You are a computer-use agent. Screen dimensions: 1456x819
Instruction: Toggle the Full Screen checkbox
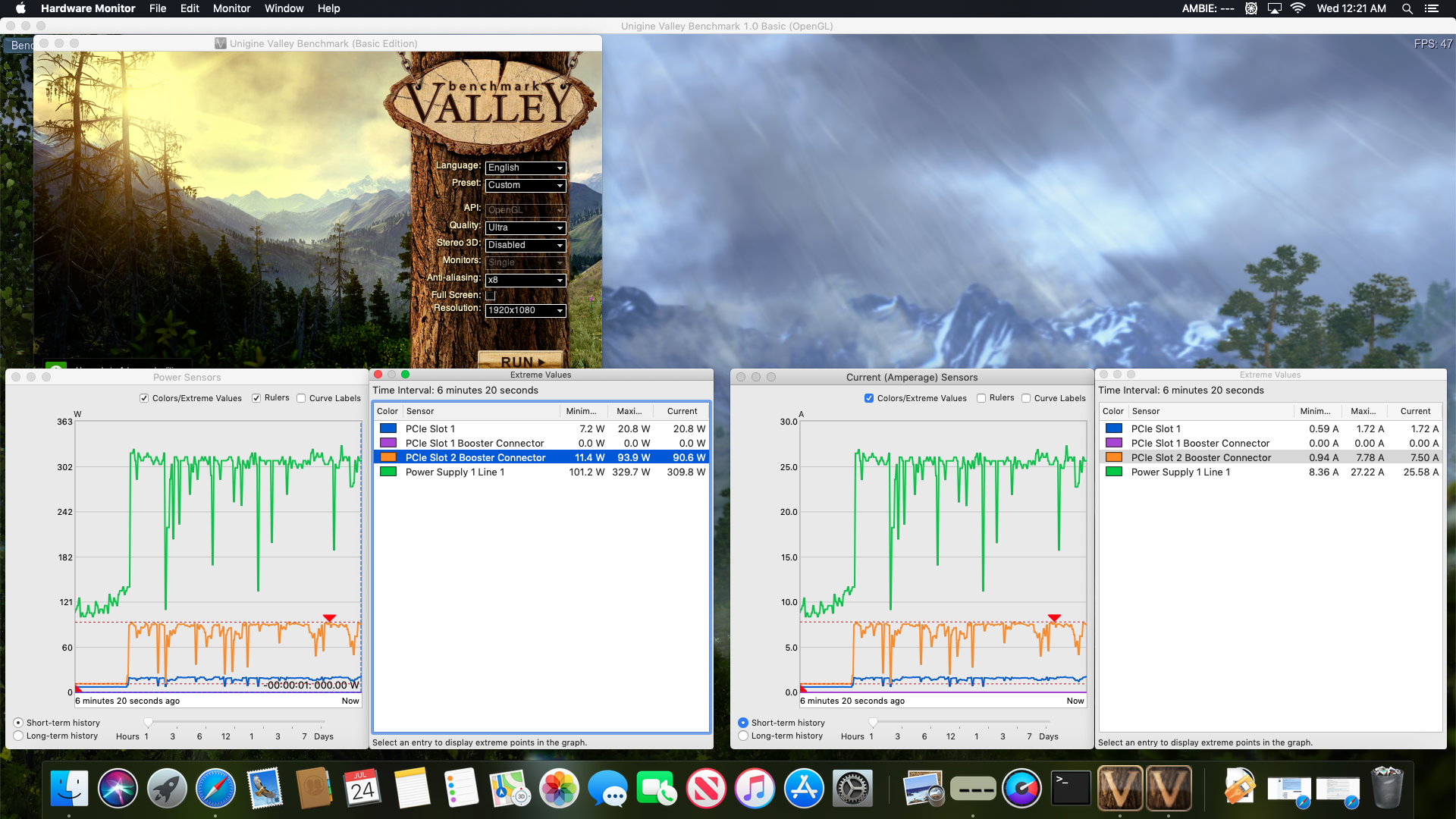click(x=490, y=295)
